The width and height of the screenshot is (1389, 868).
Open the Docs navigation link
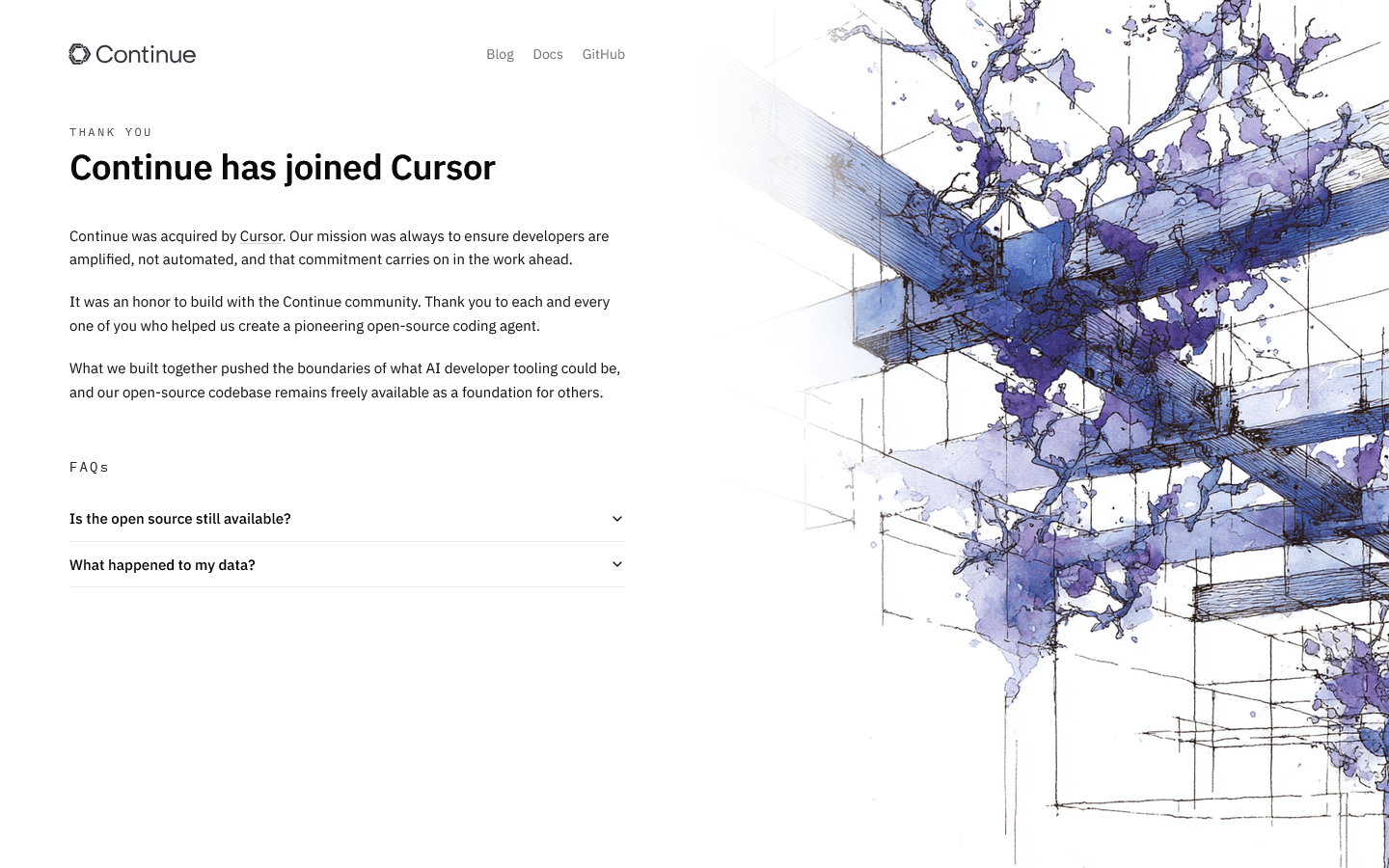[x=548, y=54]
